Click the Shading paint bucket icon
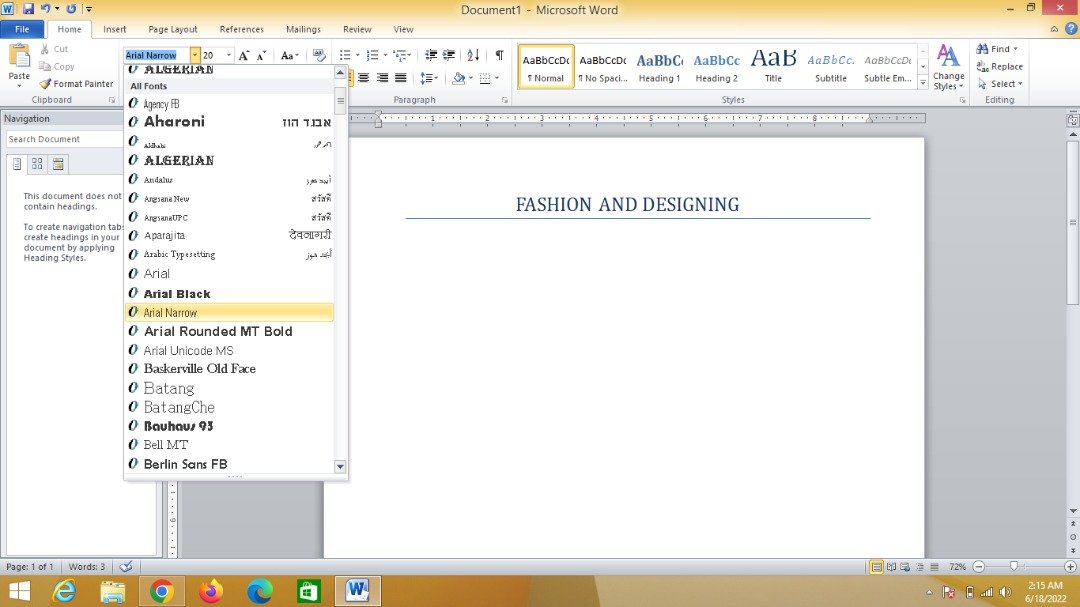Image resolution: width=1080 pixels, height=607 pixels. (458, 78)
